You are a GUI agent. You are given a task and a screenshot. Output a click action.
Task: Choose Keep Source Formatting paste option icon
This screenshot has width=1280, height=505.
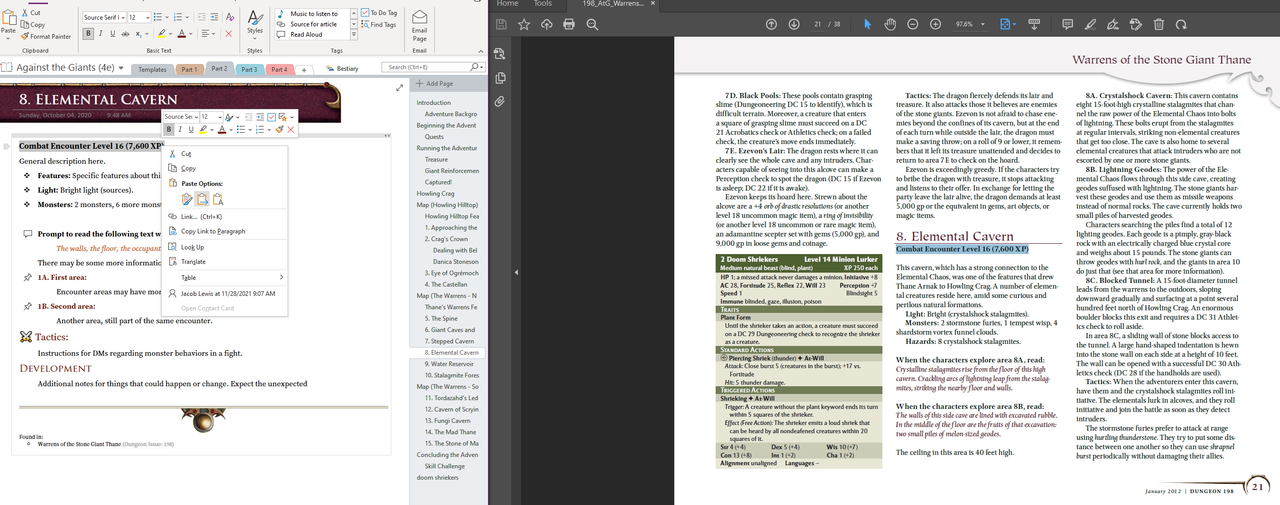click(187, 199)
